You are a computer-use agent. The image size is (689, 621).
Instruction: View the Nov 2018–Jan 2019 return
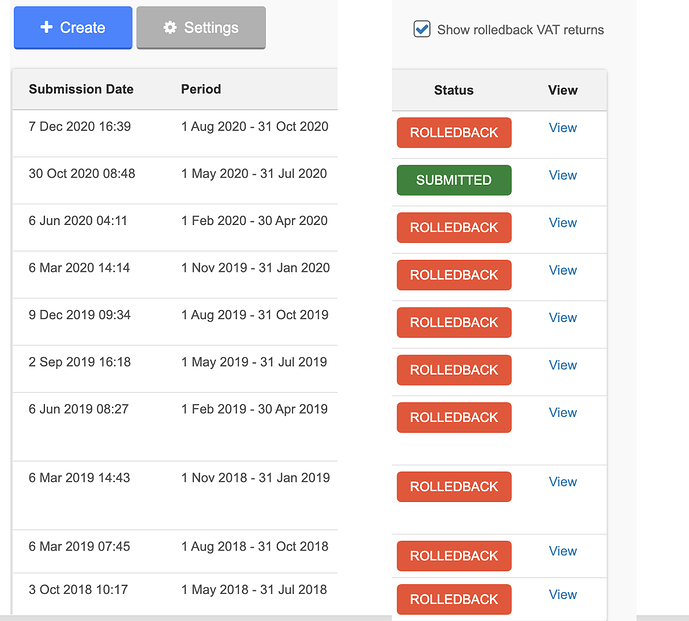tap(562, 482)
